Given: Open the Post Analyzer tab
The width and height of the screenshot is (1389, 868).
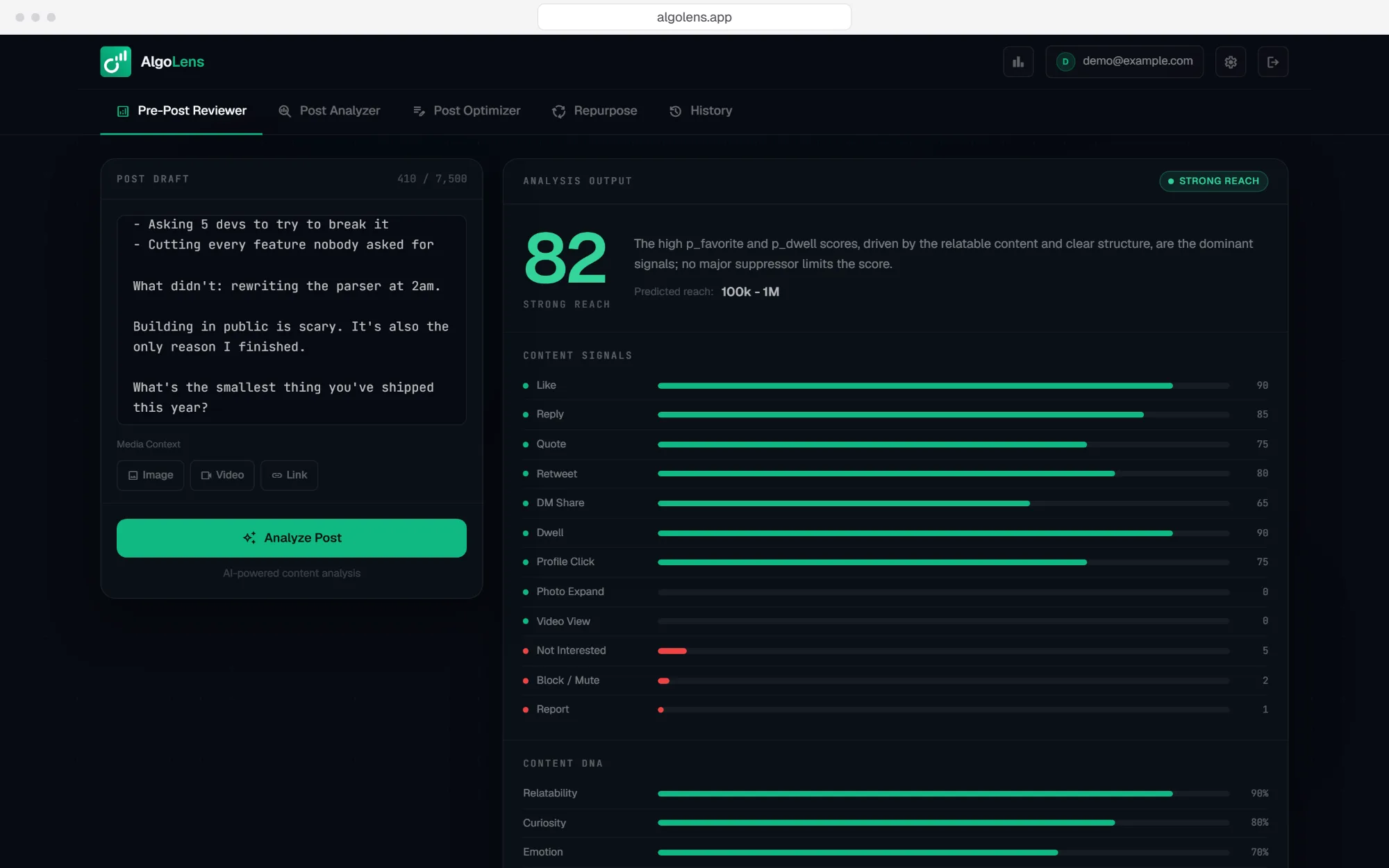Looking at the screenshot, I should click(x=329, y=111).
